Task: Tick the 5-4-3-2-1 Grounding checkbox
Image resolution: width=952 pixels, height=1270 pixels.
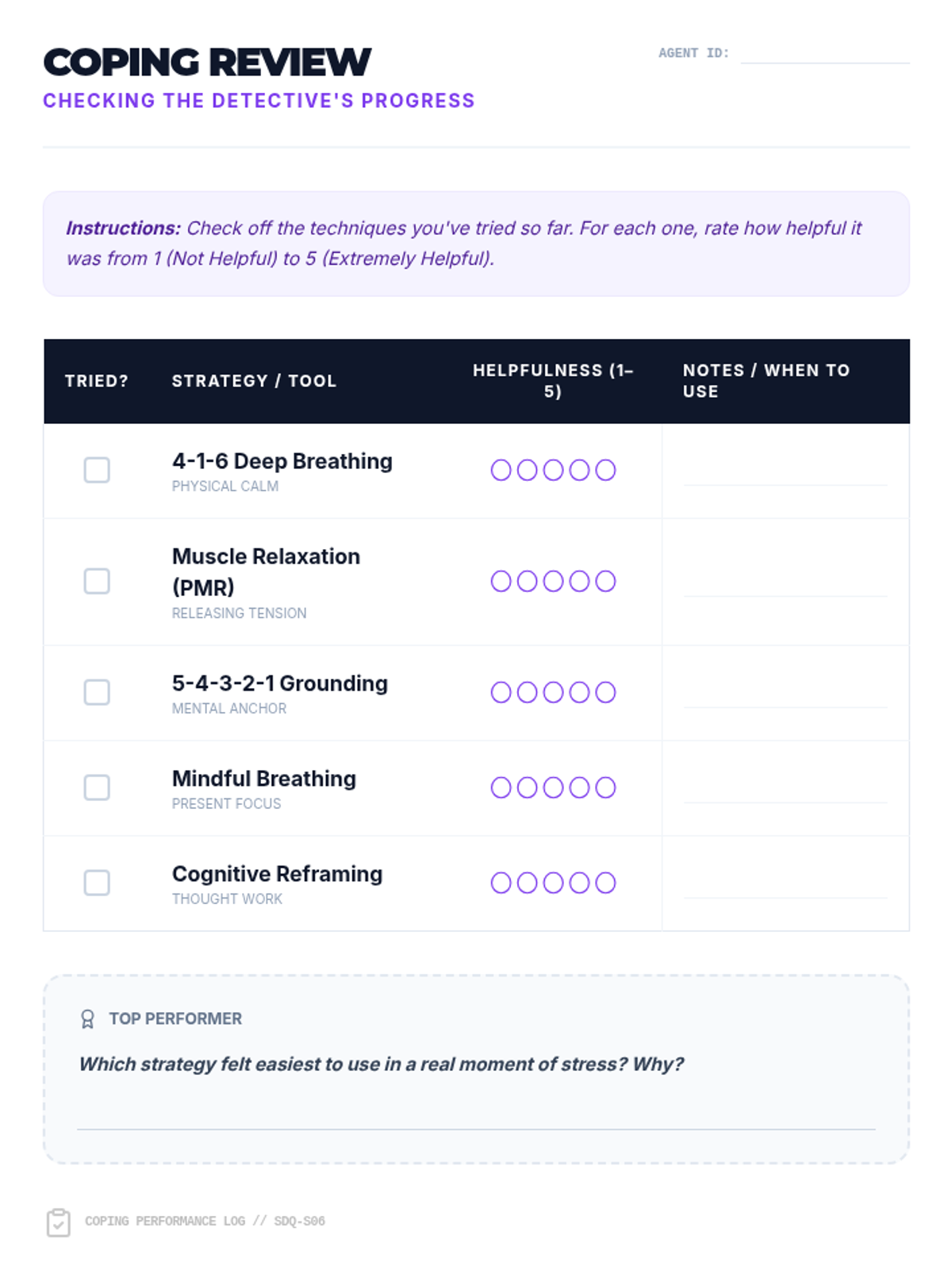Action: [x=97, y=692]
